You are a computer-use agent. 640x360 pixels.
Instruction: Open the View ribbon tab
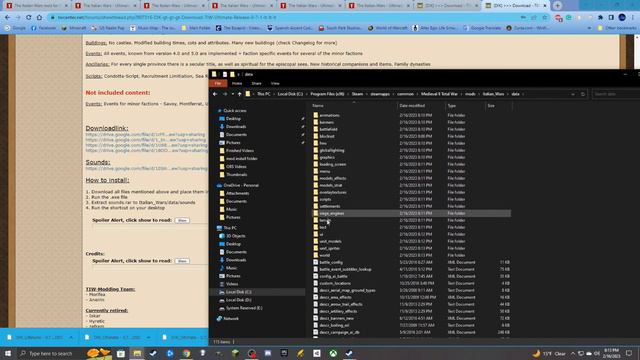[x=275, y=83]
